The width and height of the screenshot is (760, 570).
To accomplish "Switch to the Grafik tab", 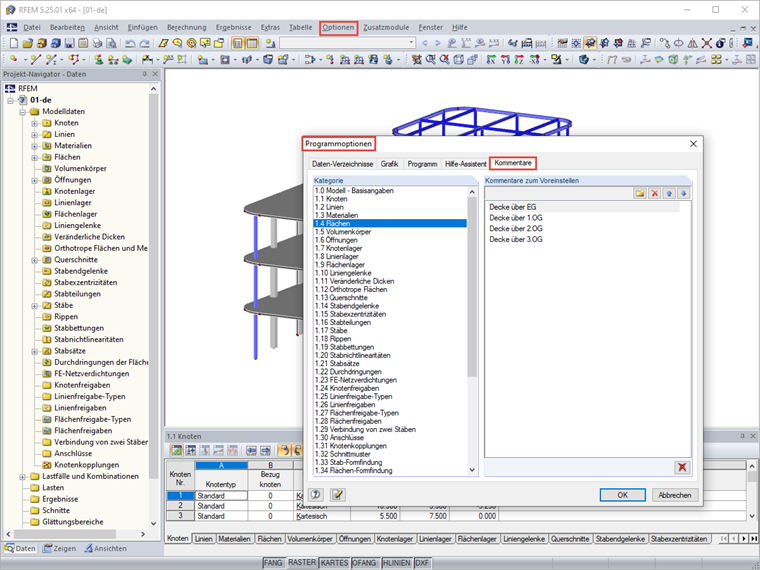I will coord(389,164).
